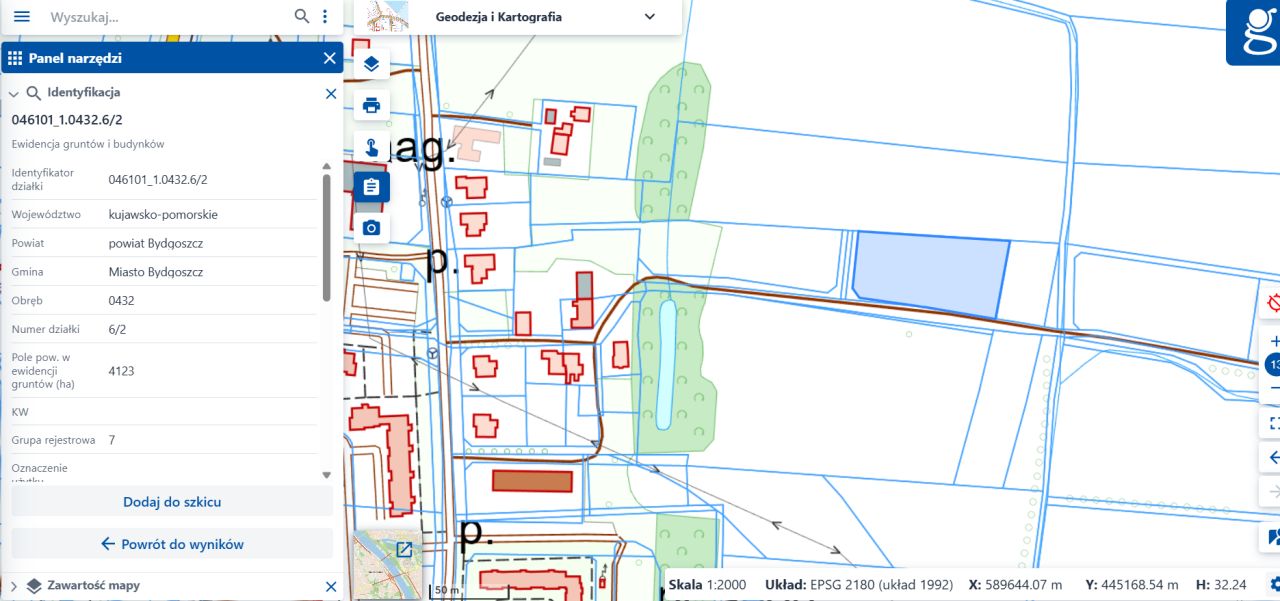Open the hamburger main menu
The image size is (1280, 601).
click(x=21, y=16)
